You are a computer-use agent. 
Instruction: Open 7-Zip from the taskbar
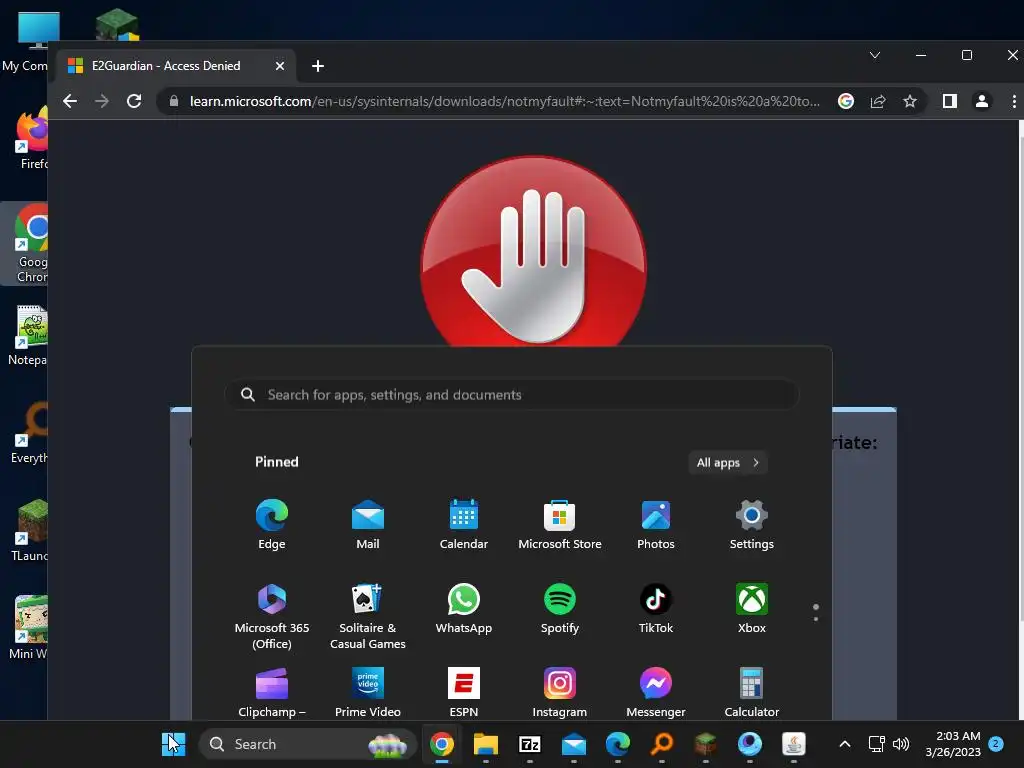(x=530, y=744)
